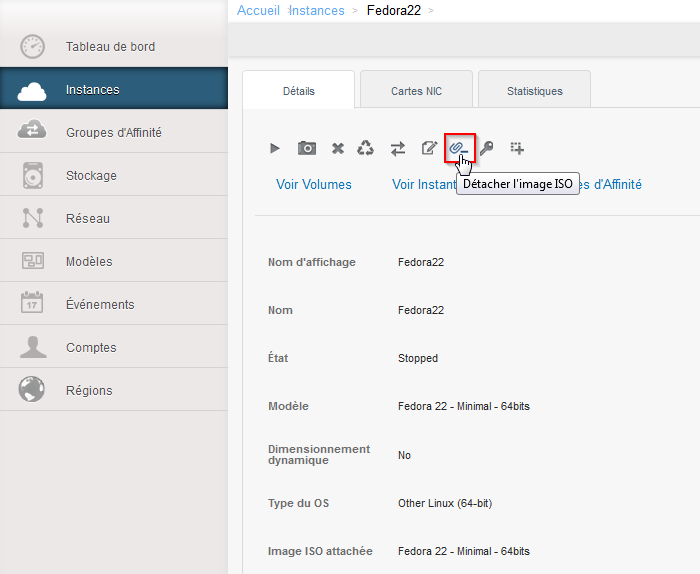
Task: Select Réseau in the left navigation
Action: coord(88,219)
